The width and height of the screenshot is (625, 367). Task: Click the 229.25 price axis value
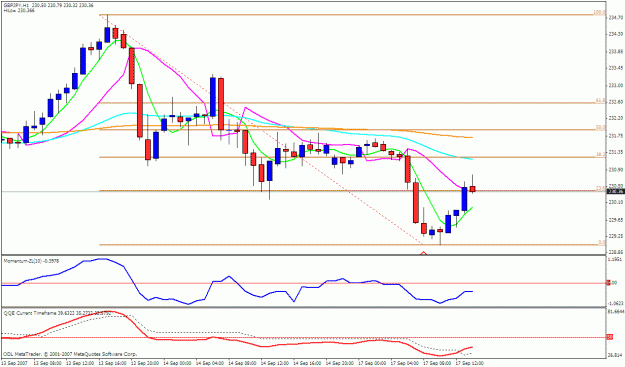[x=616, y=236]
